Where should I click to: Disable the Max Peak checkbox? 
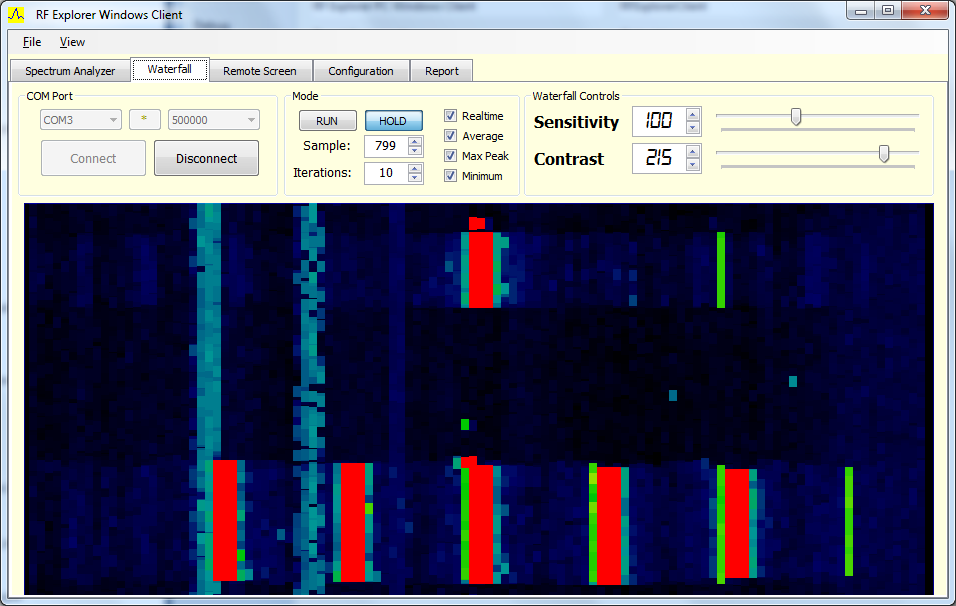(451, 156)
